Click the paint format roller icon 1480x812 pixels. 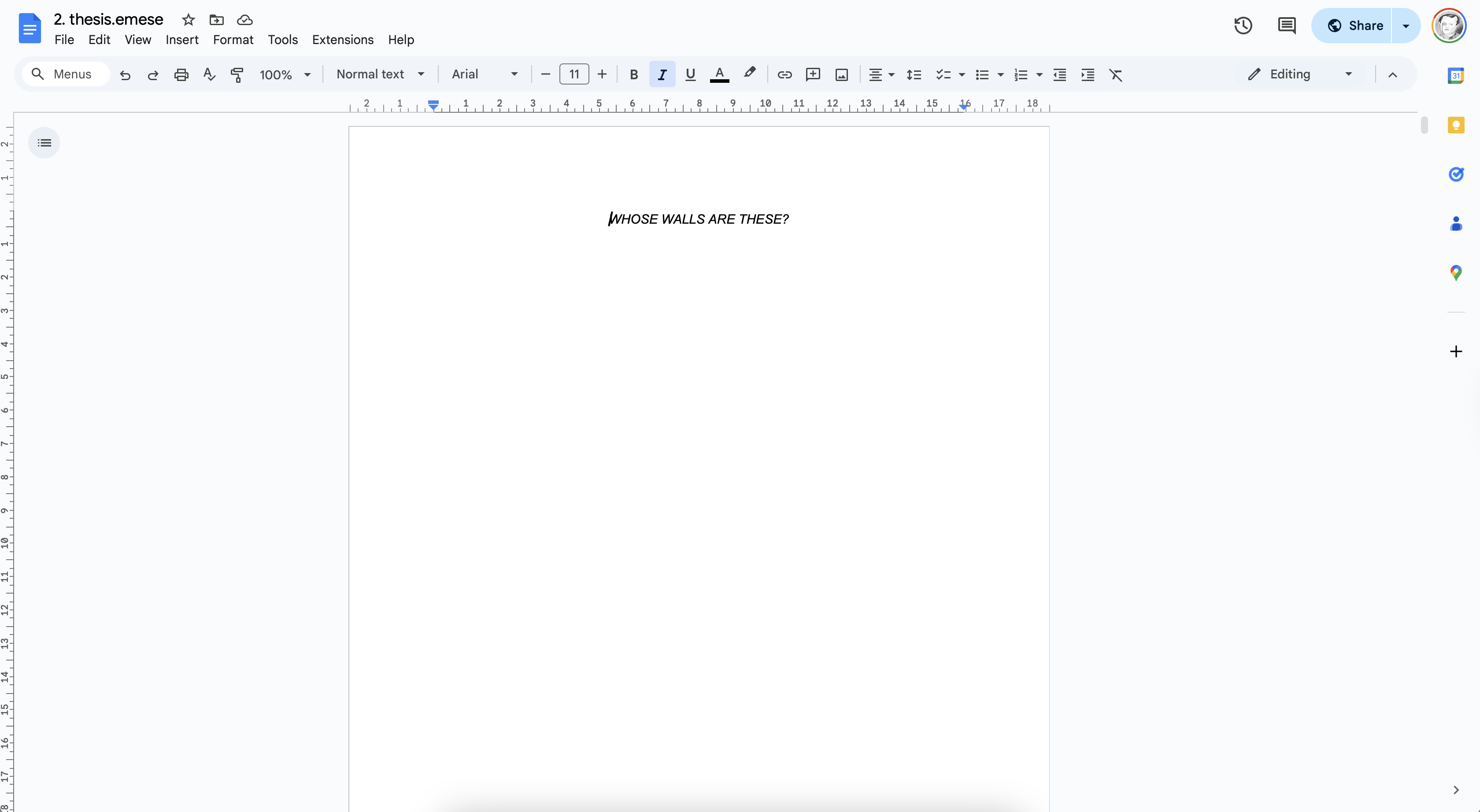pyautogui.click(x=237, y=75)
